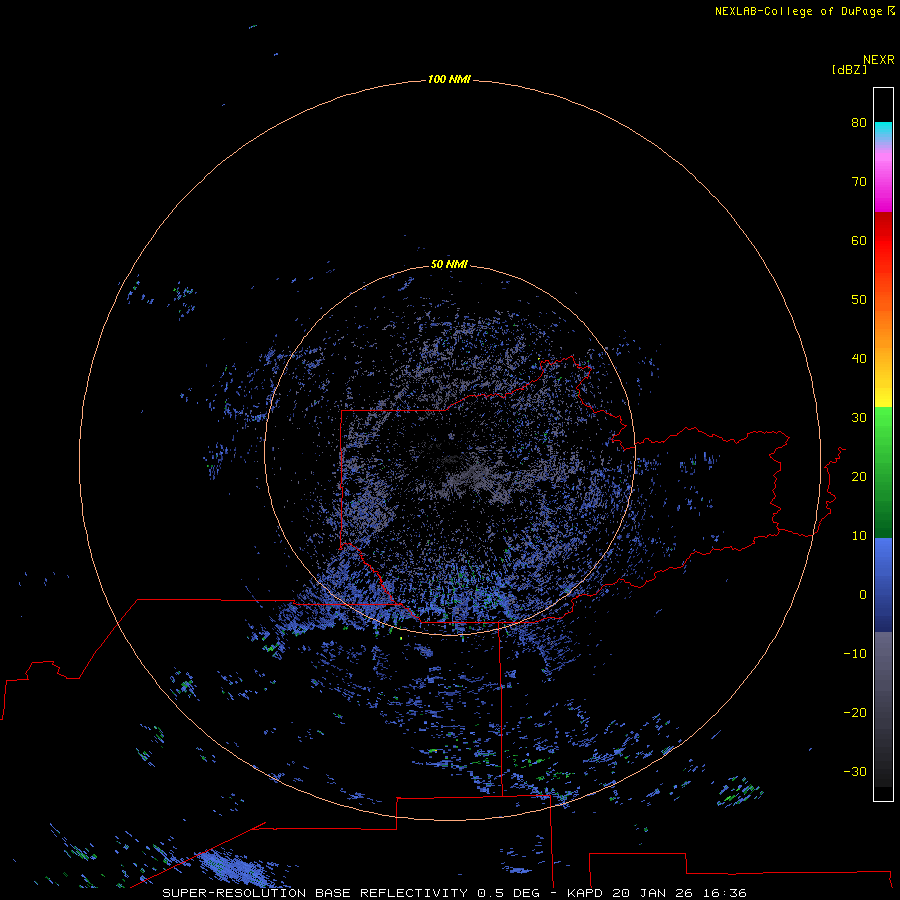Click the 0 dBZ scale value
The width and height of the screenshot is (900, 900).
coord(863,595)
